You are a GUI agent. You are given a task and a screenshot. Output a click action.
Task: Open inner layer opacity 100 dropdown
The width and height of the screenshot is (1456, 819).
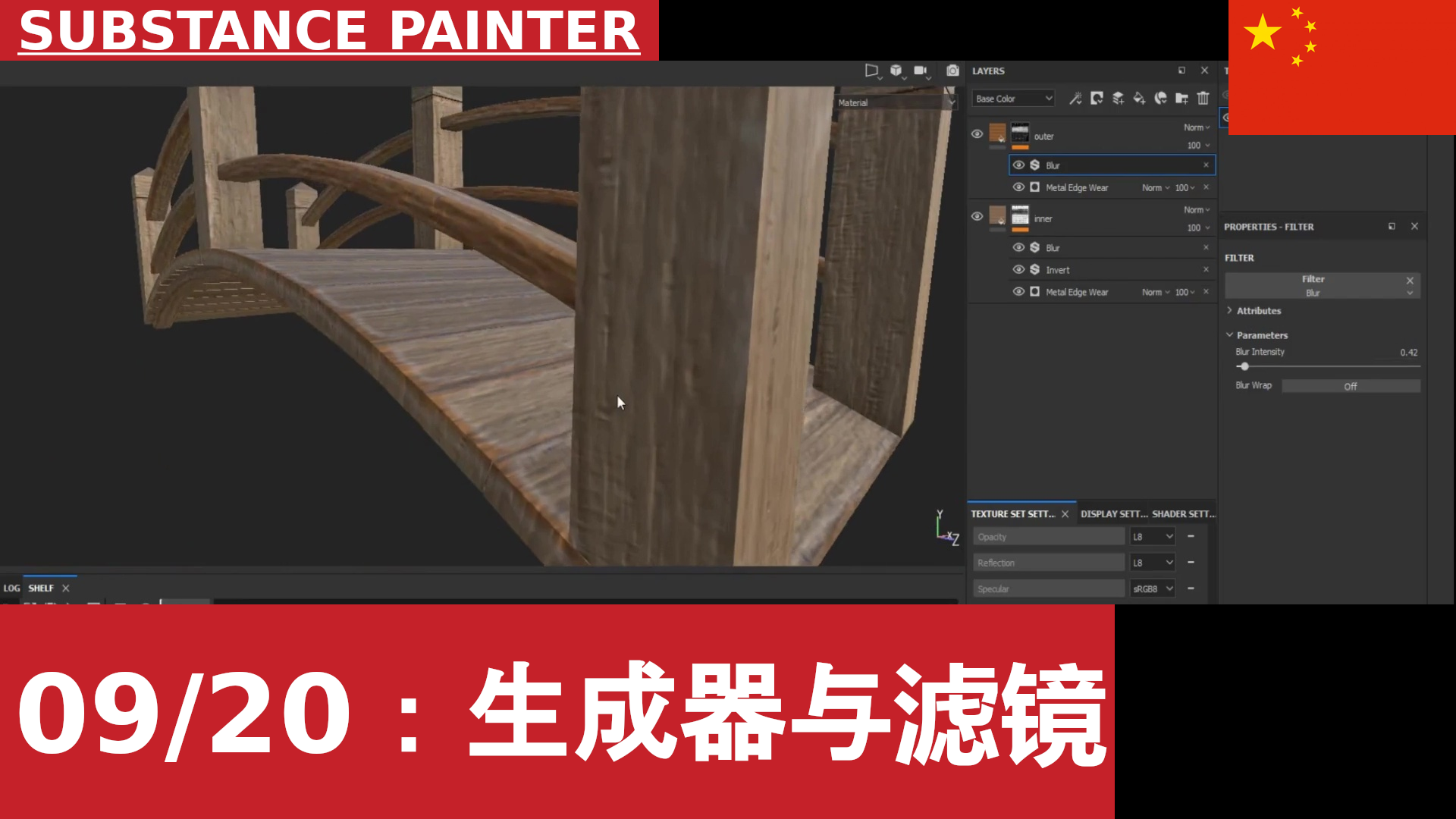[1198, 227]
